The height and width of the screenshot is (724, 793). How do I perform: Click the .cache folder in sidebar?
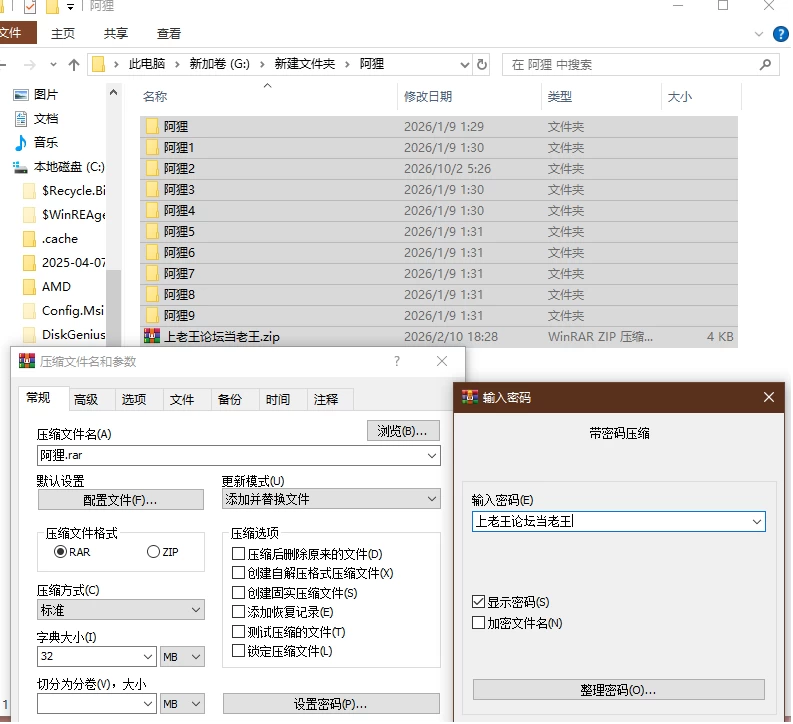60,239
